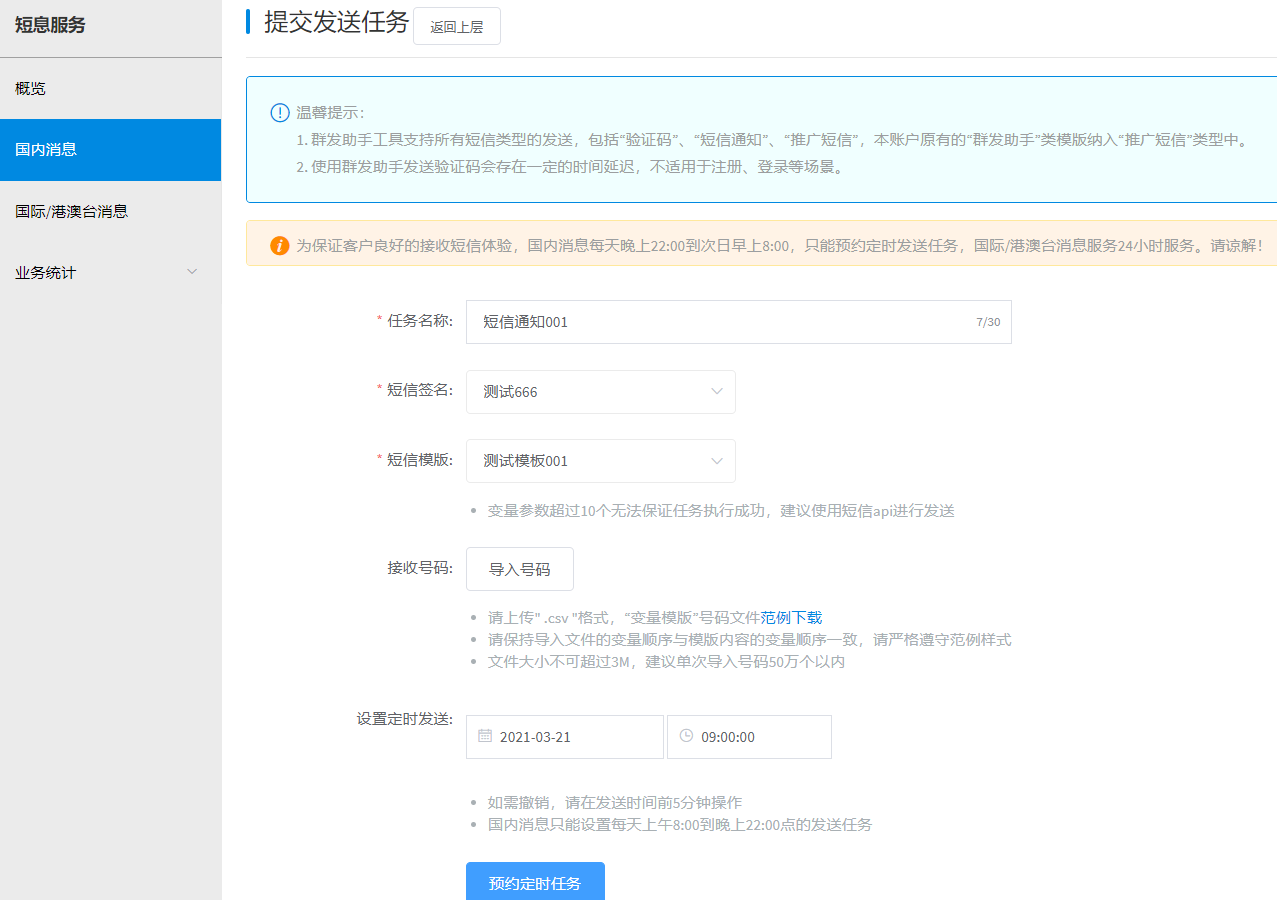Click the date field 2021-03-21

[x=565, y=737]
